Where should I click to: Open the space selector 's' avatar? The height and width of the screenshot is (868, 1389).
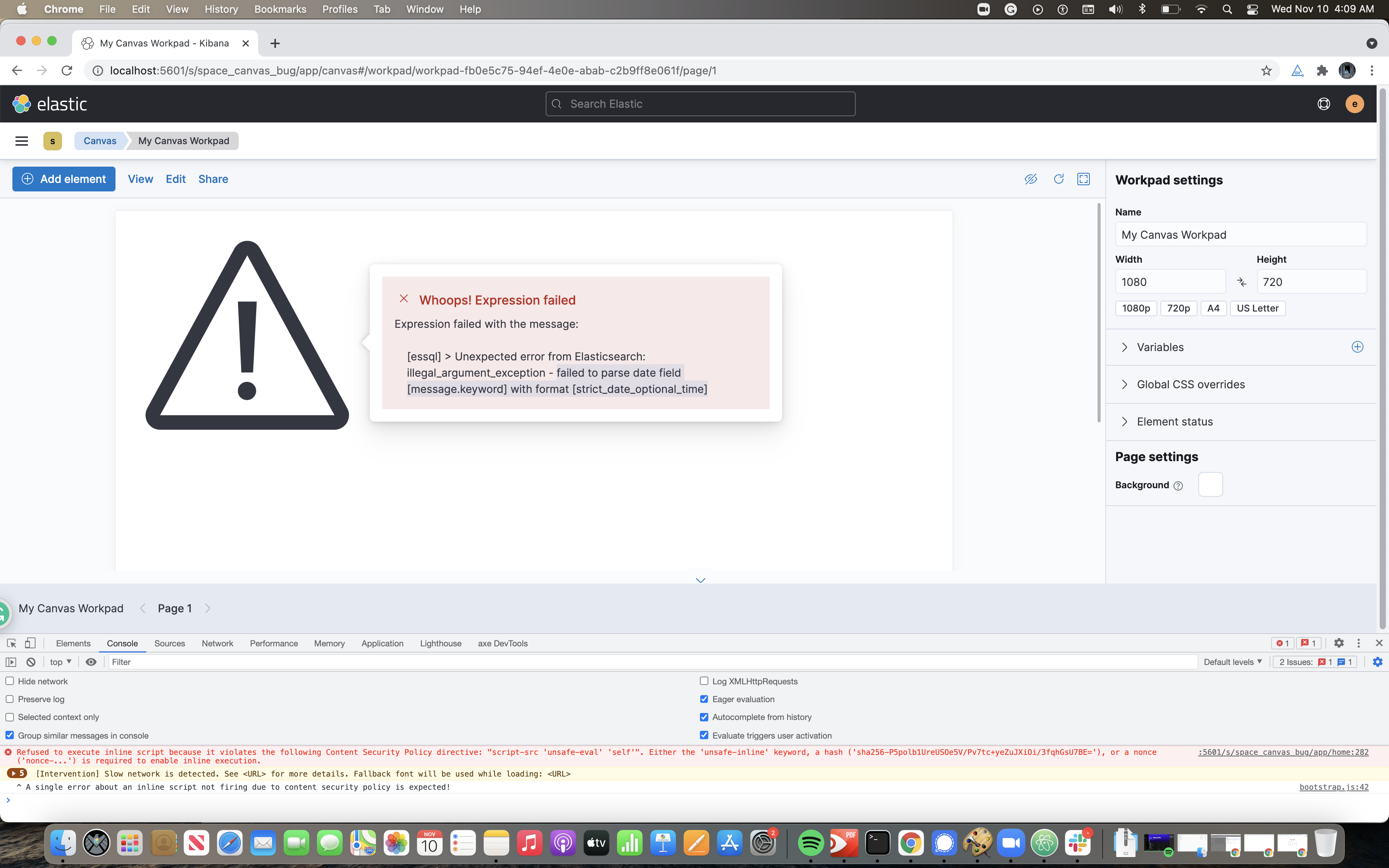coord(53,141)
